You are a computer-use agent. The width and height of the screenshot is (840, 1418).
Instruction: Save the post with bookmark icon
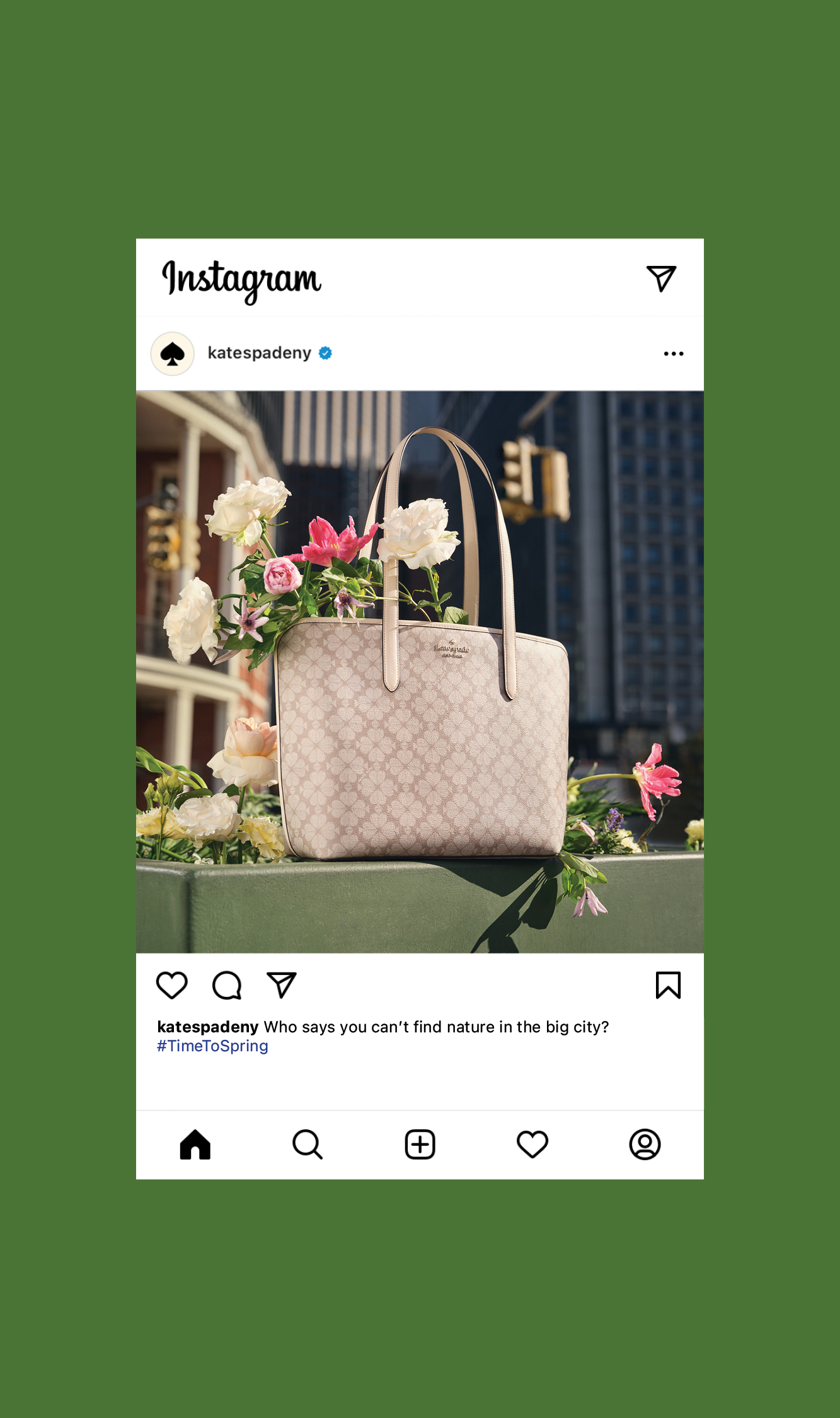point(668,985)
